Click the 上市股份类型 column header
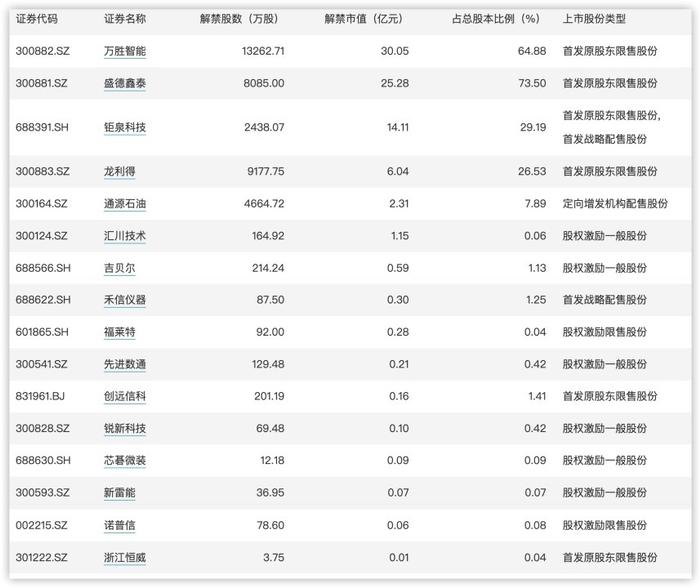 [594, 19]
